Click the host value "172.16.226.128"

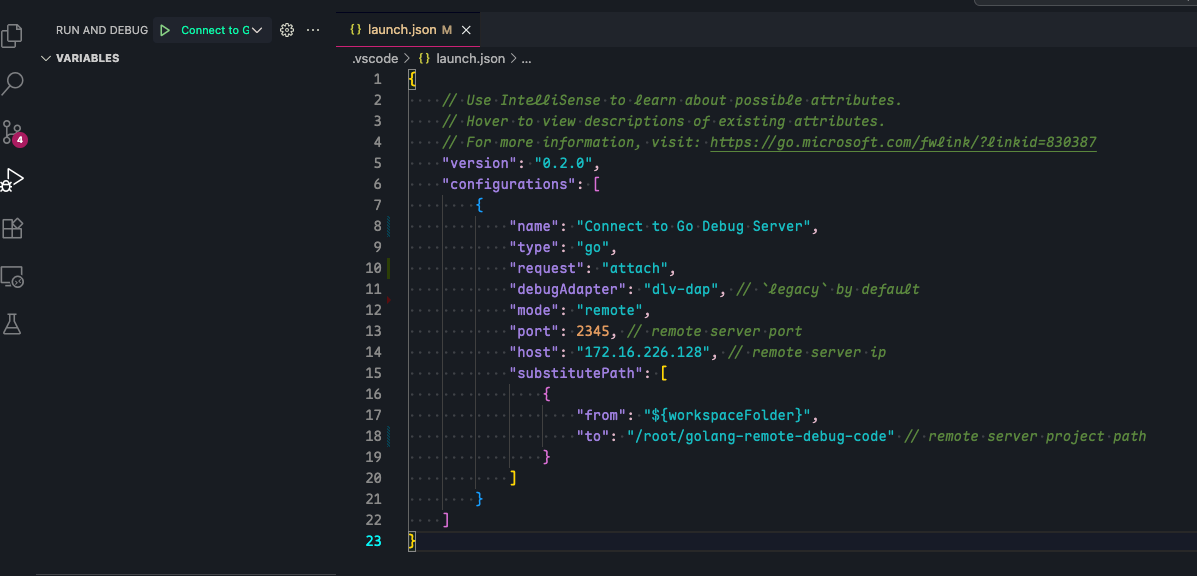(x=647, y=352)
